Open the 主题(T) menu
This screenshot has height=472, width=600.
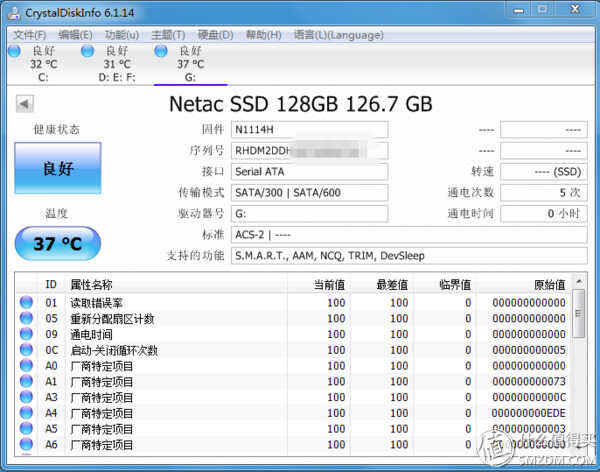[x=168, y=35]
